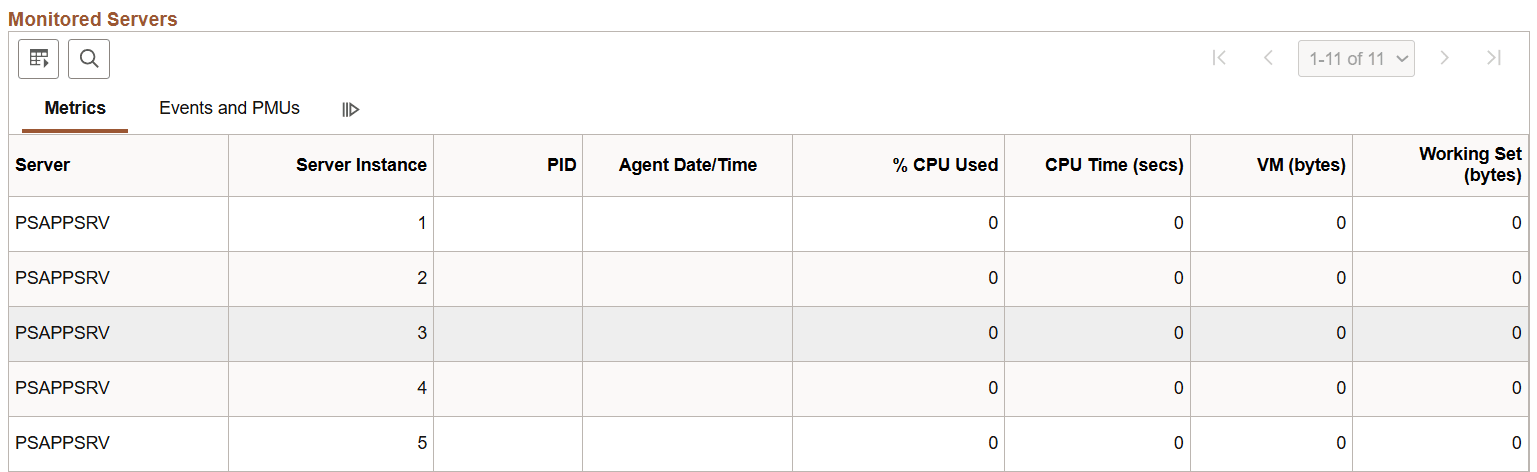
Task: Click the Working Set (bytes) header
Action: click(x=1470, y=165)
